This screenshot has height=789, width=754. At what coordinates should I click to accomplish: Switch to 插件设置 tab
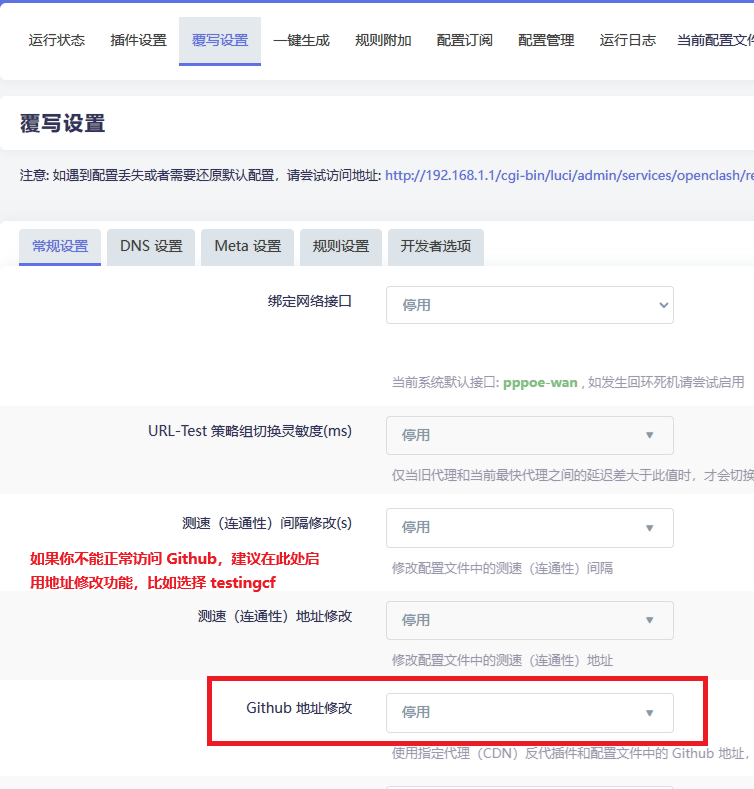pos(138,41)
